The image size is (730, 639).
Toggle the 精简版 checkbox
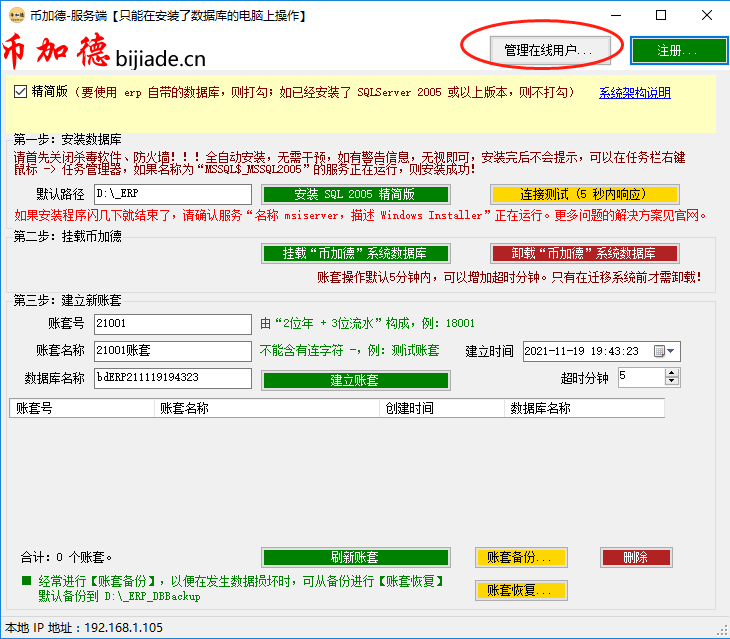pos(21,92)
